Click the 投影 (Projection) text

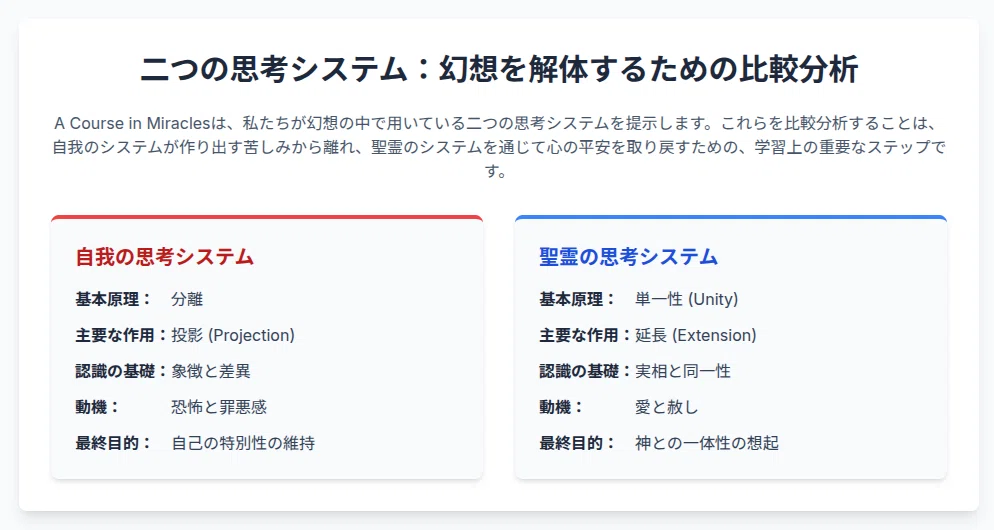pos(233,335)
